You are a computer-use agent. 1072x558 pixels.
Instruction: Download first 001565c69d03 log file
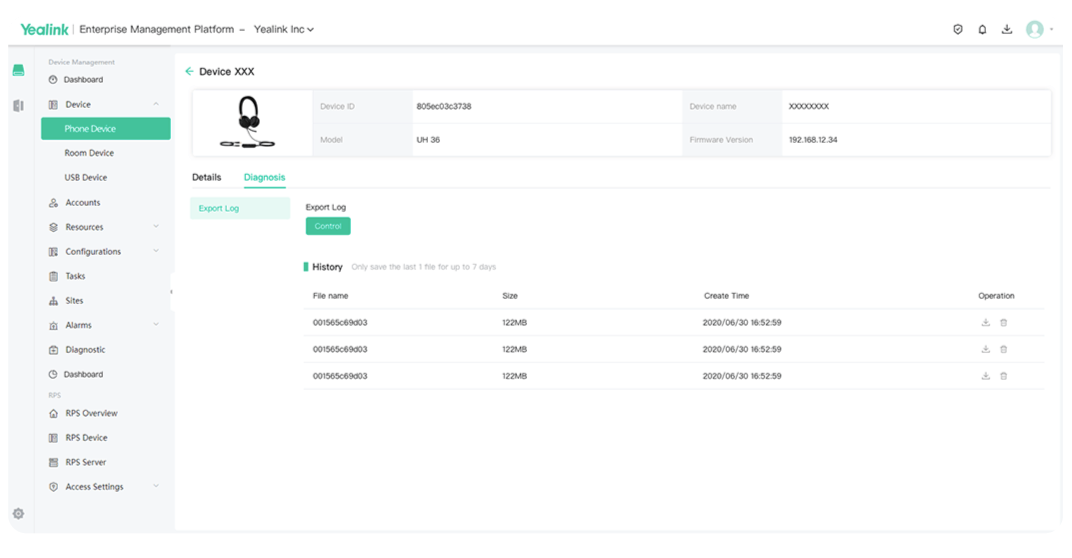[986, 323]
